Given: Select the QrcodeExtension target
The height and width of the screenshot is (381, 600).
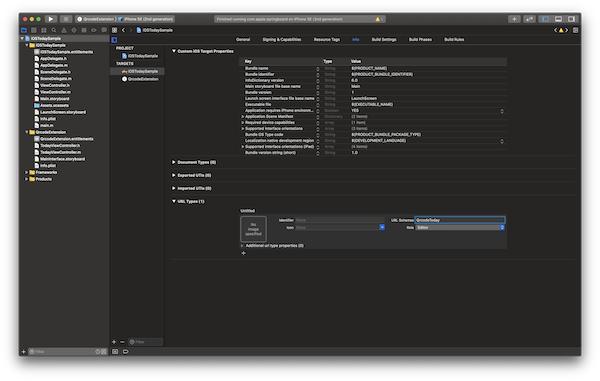Looking at the screenshot, I should [x=140, y=79].
